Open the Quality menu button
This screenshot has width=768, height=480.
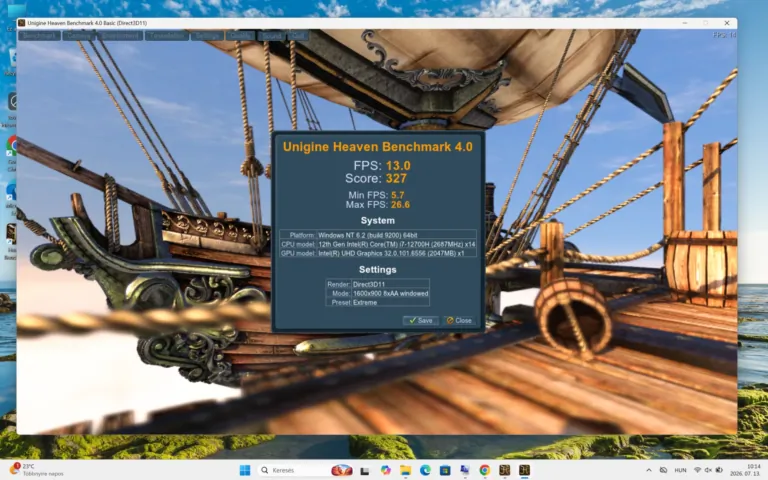240,36
